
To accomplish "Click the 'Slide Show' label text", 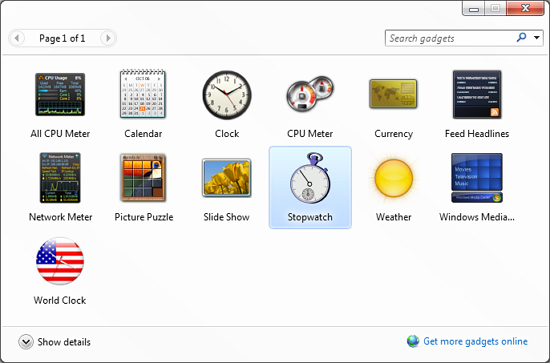I will [x=227, y=217].
